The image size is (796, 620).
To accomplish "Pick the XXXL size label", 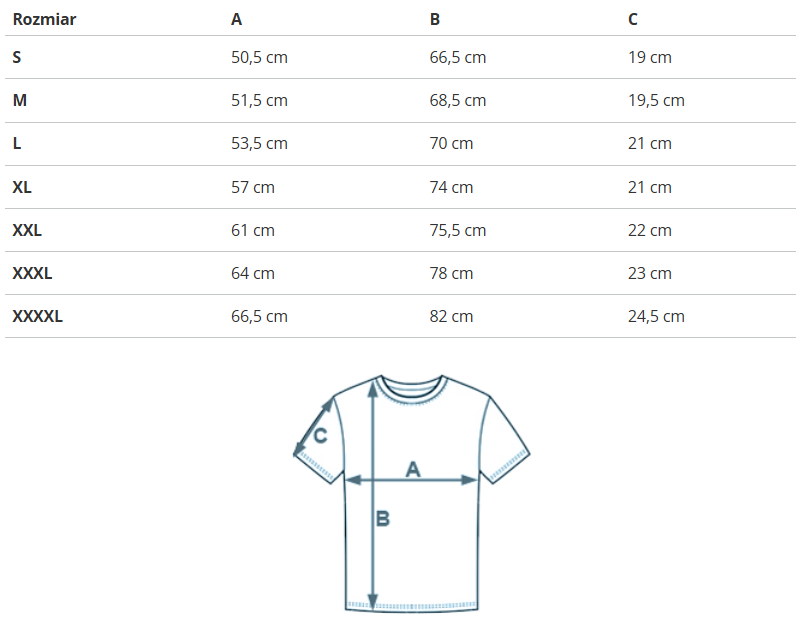I will coord(32,273).
